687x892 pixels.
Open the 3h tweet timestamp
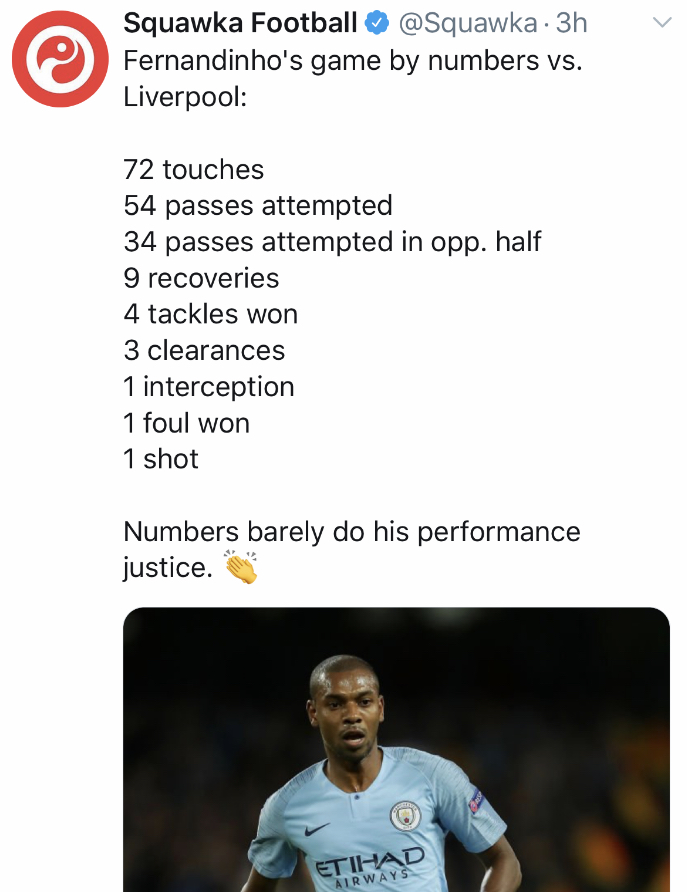[x=571, y=23]
